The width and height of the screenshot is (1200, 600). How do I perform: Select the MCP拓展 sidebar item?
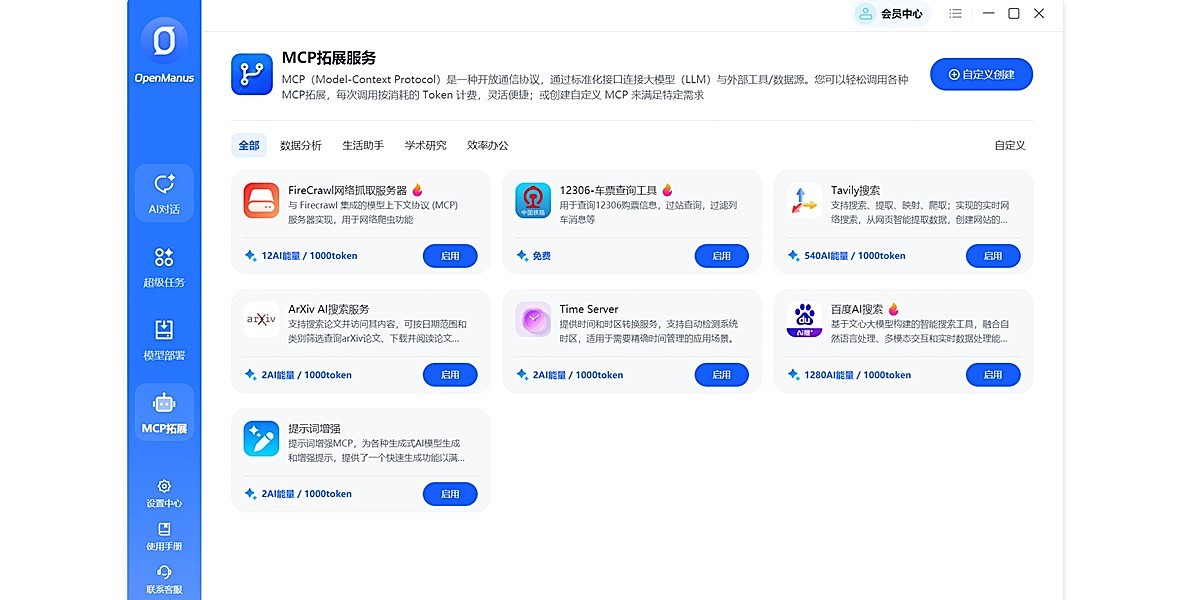click(164, 412)
